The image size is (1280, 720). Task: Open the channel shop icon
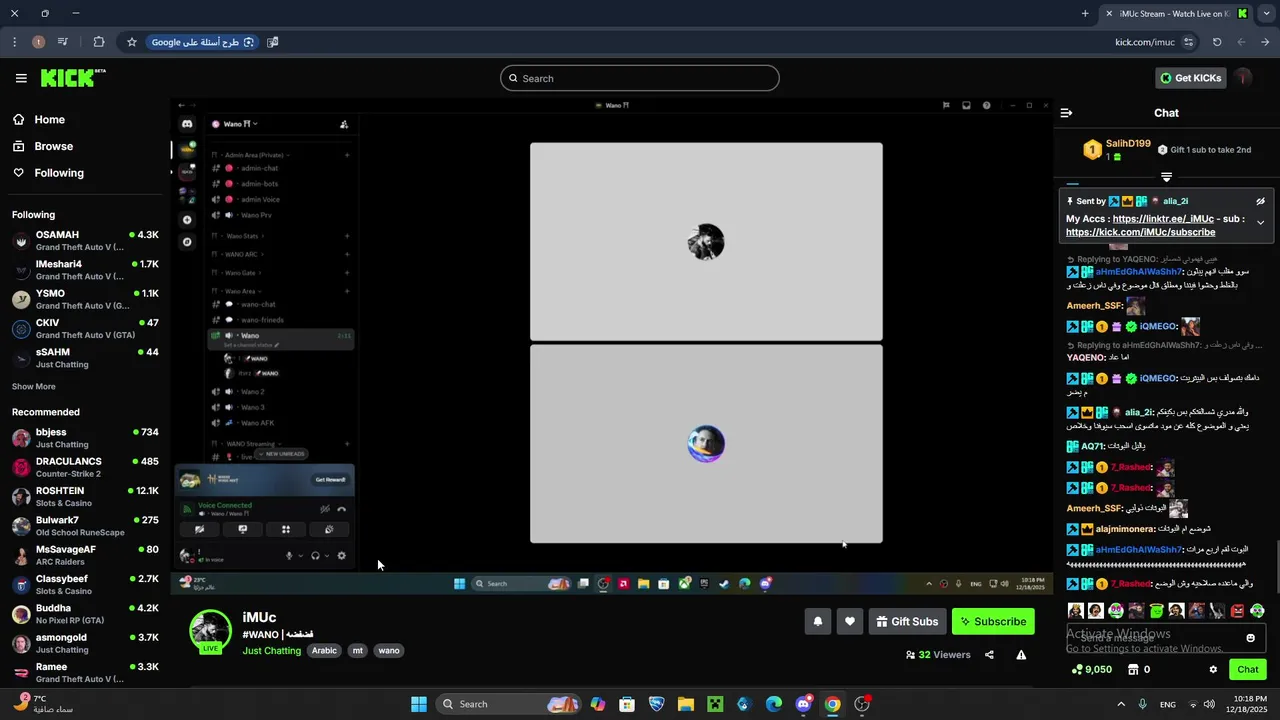(1133, 670)
